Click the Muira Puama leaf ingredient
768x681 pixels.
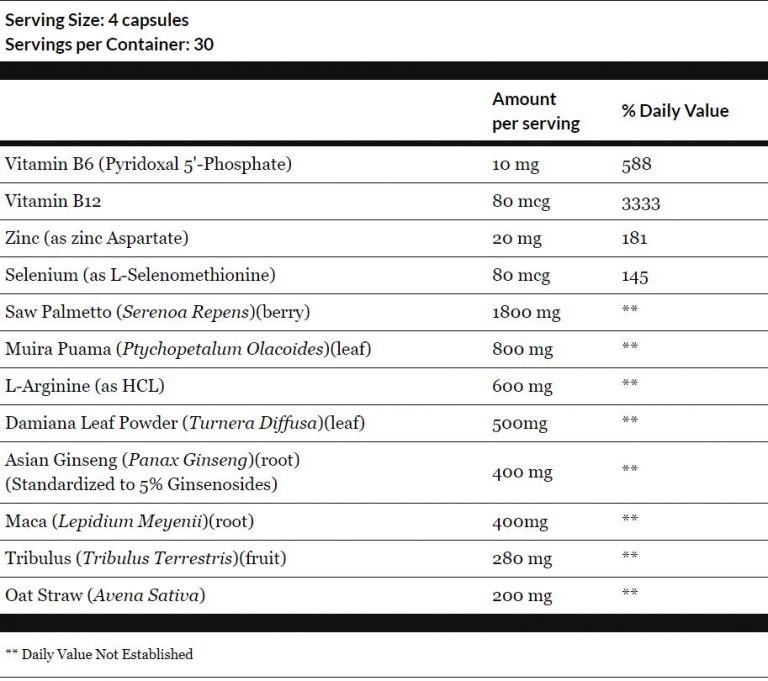click(188, 349)
